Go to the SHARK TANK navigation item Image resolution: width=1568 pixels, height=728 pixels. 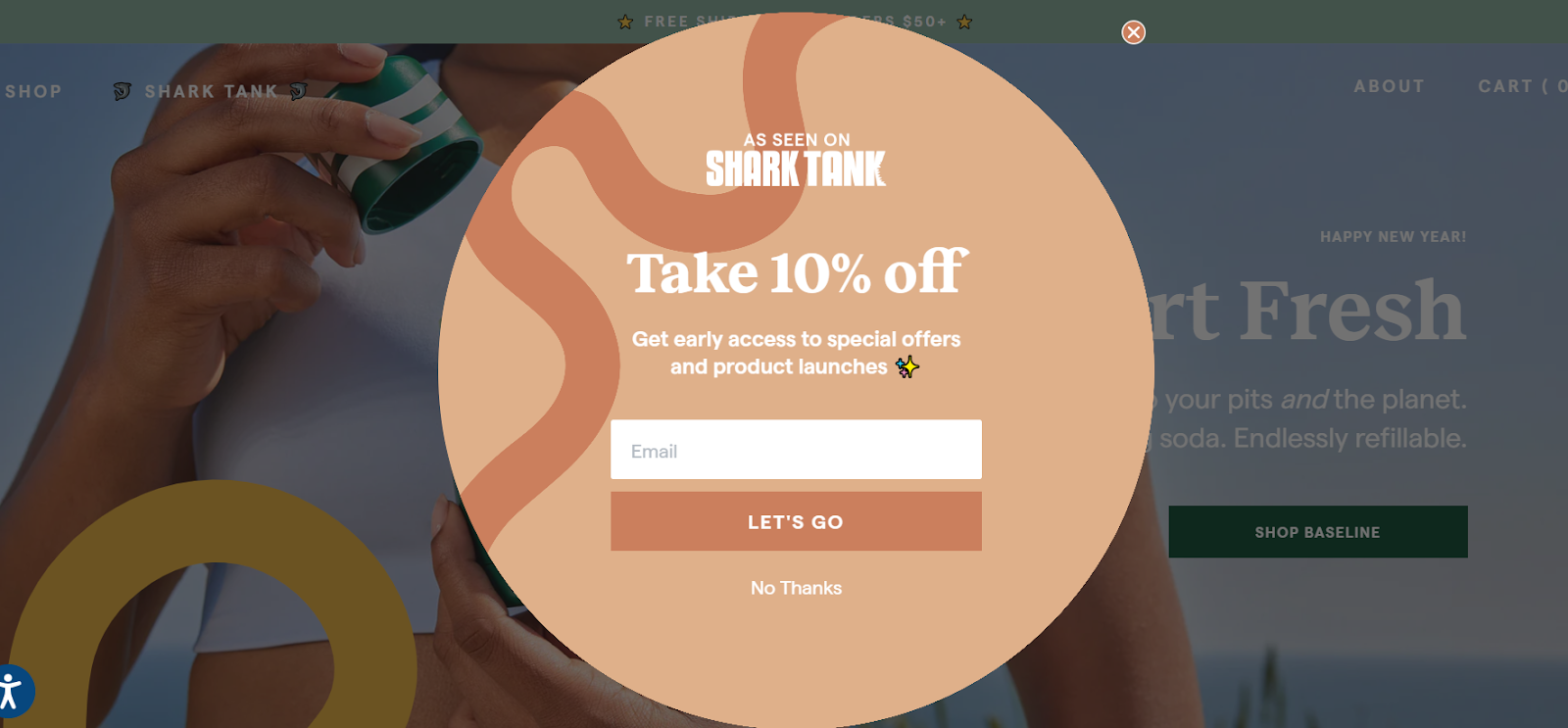pos(212,91)
